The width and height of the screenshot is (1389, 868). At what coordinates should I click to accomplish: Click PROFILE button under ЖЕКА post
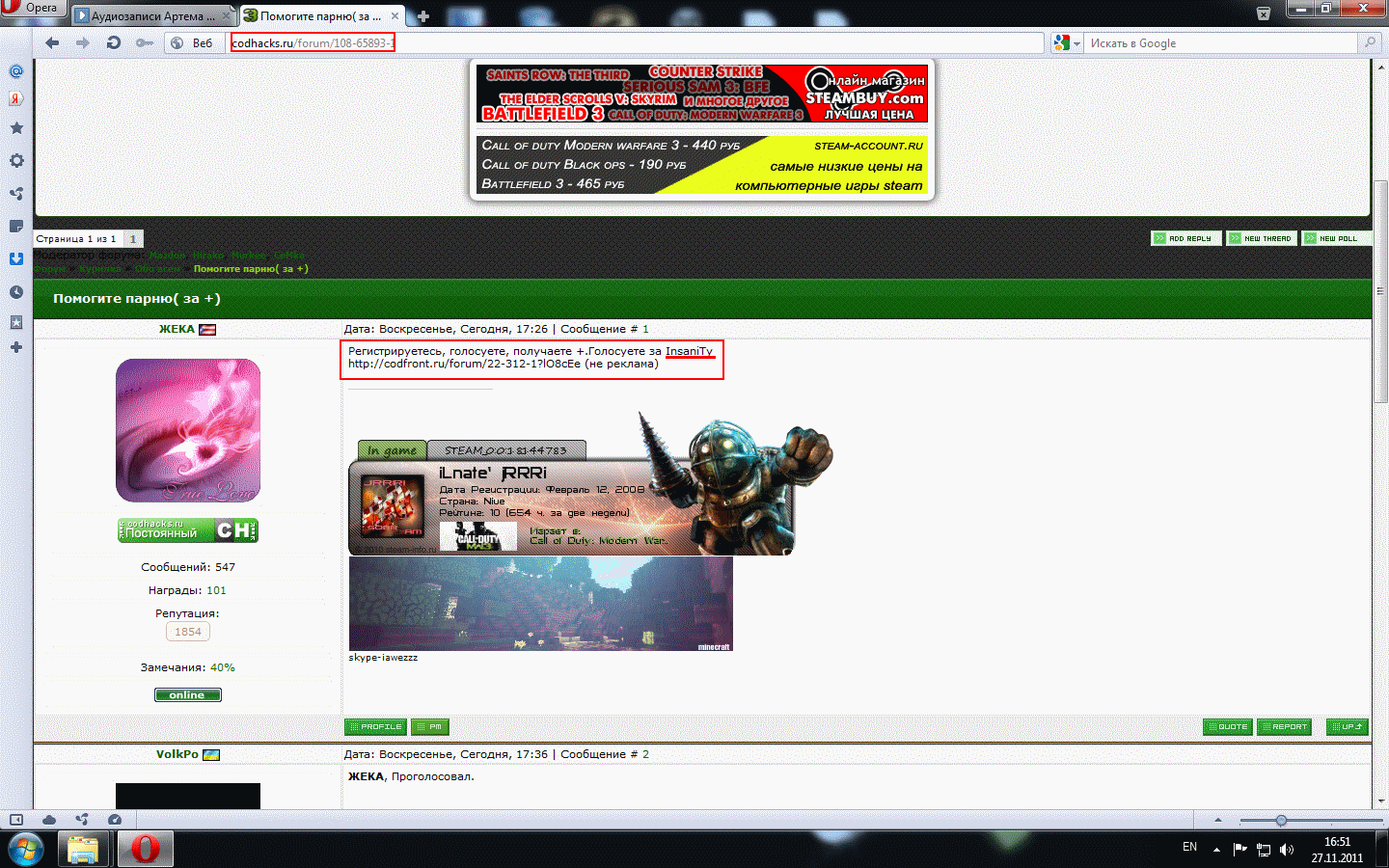coord(375,727)
